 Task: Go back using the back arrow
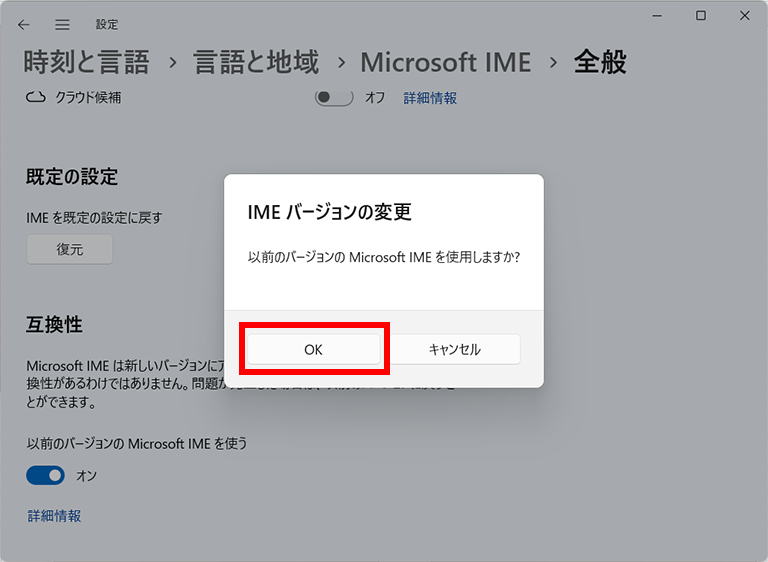point(24,24)
